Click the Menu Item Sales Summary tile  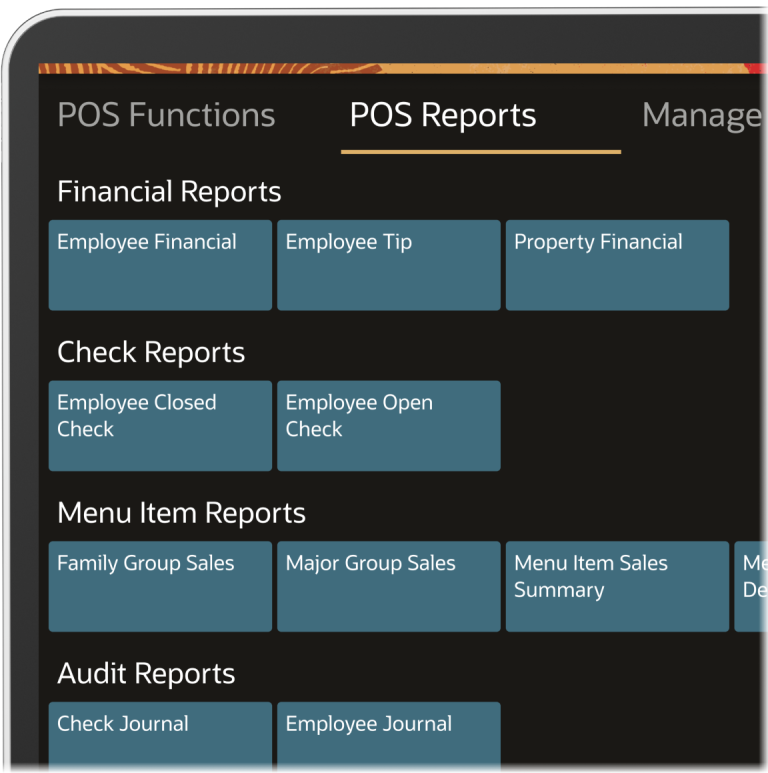pos(617,586)
